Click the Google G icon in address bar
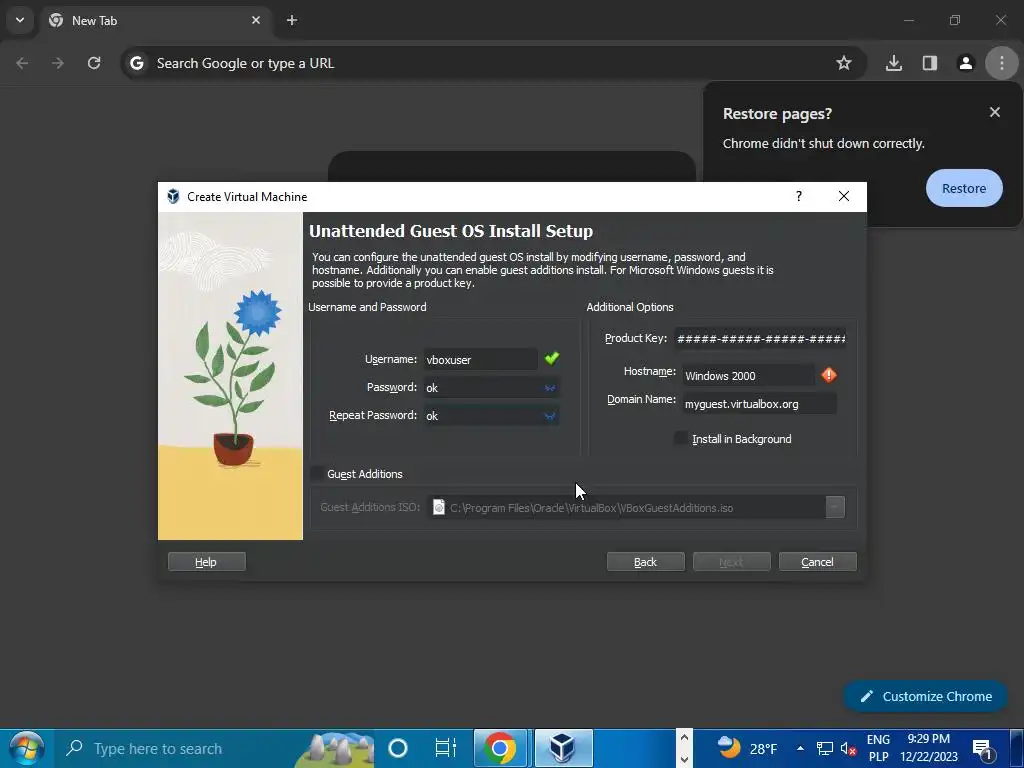The width and height of the screenshot is (1024, 768). (136, 63)
